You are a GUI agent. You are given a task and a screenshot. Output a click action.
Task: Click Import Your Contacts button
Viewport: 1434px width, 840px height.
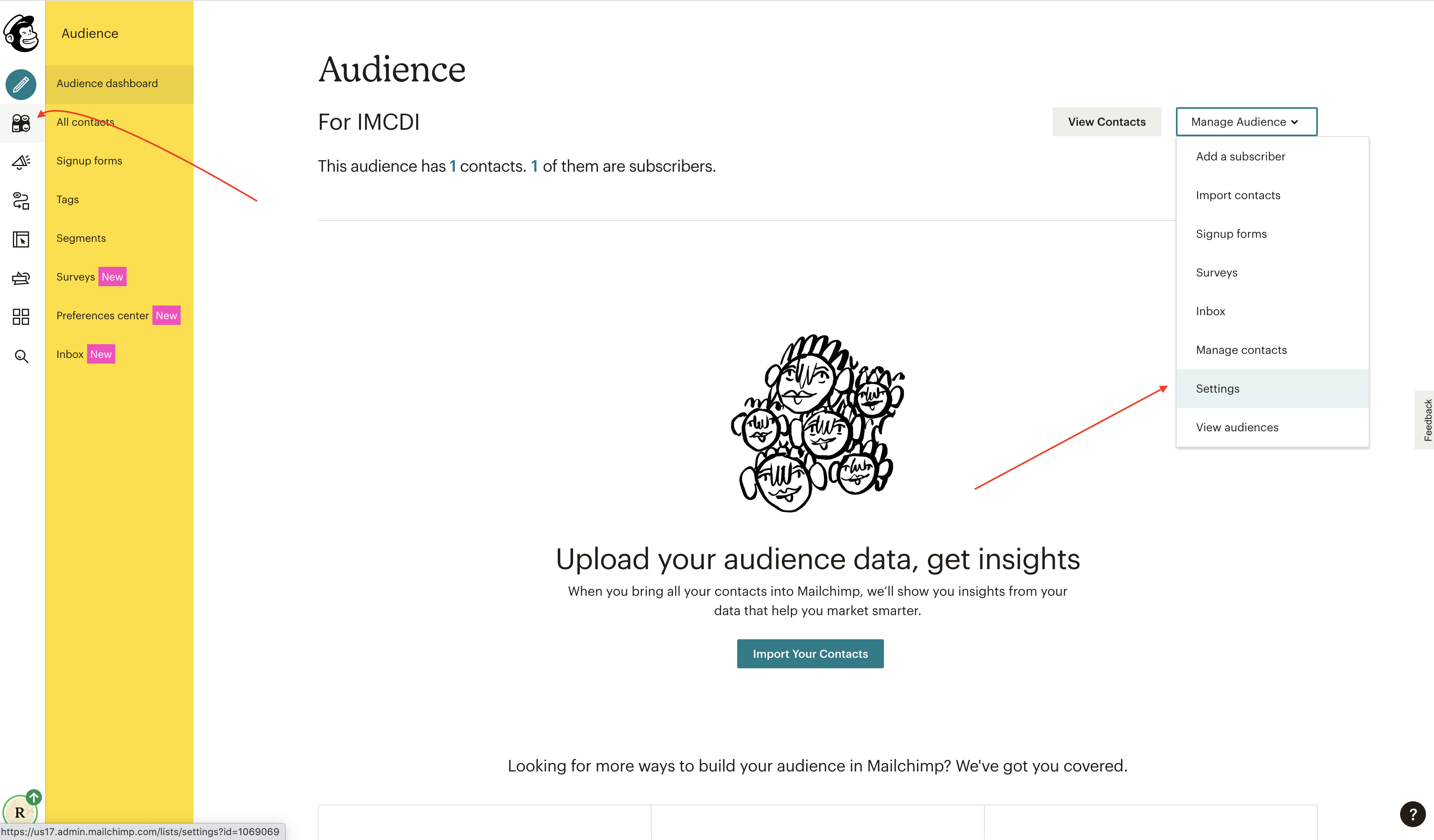click(x=810, y=654)
